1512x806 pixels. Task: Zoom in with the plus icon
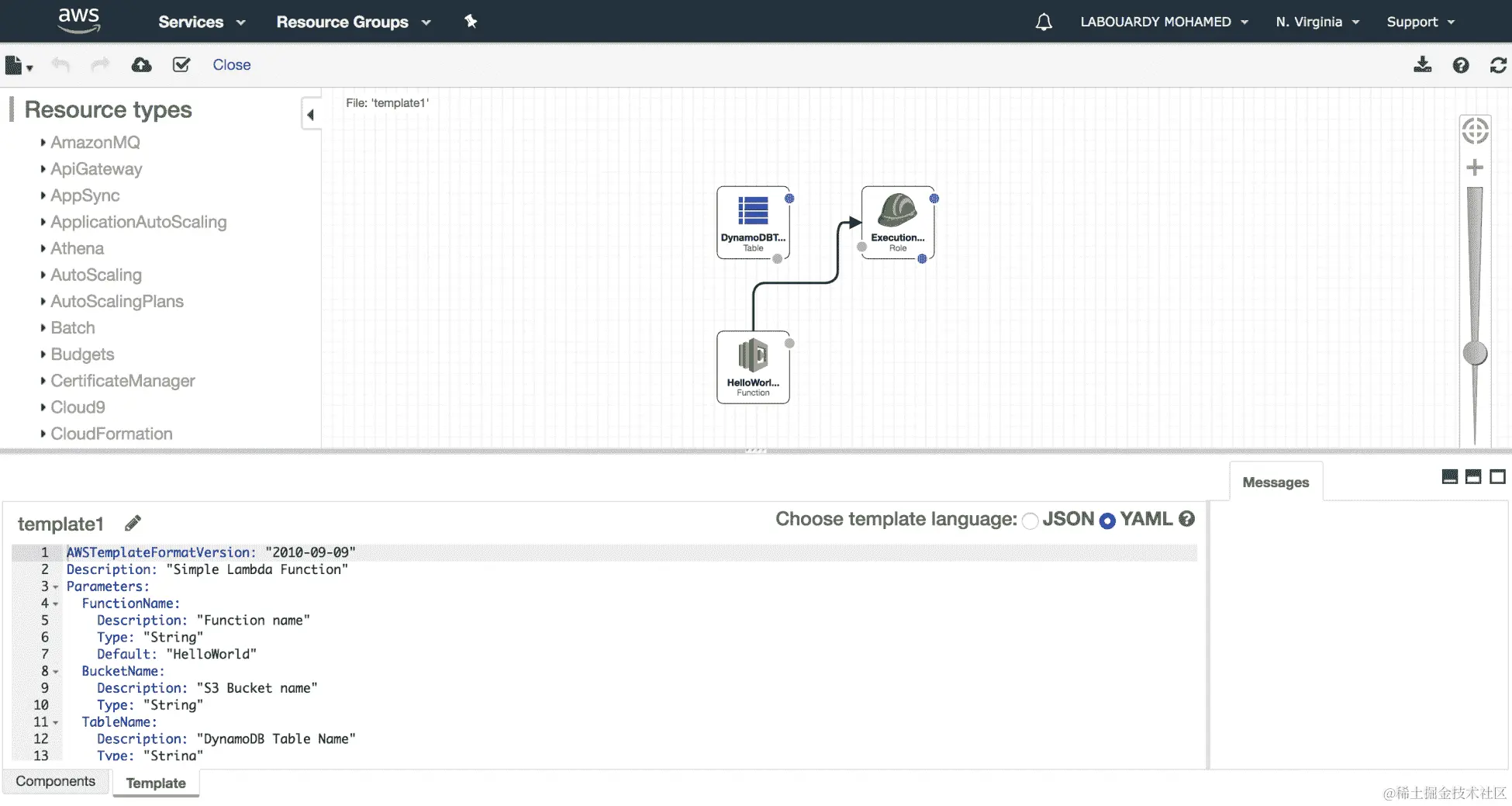(x=1475, y=167)
